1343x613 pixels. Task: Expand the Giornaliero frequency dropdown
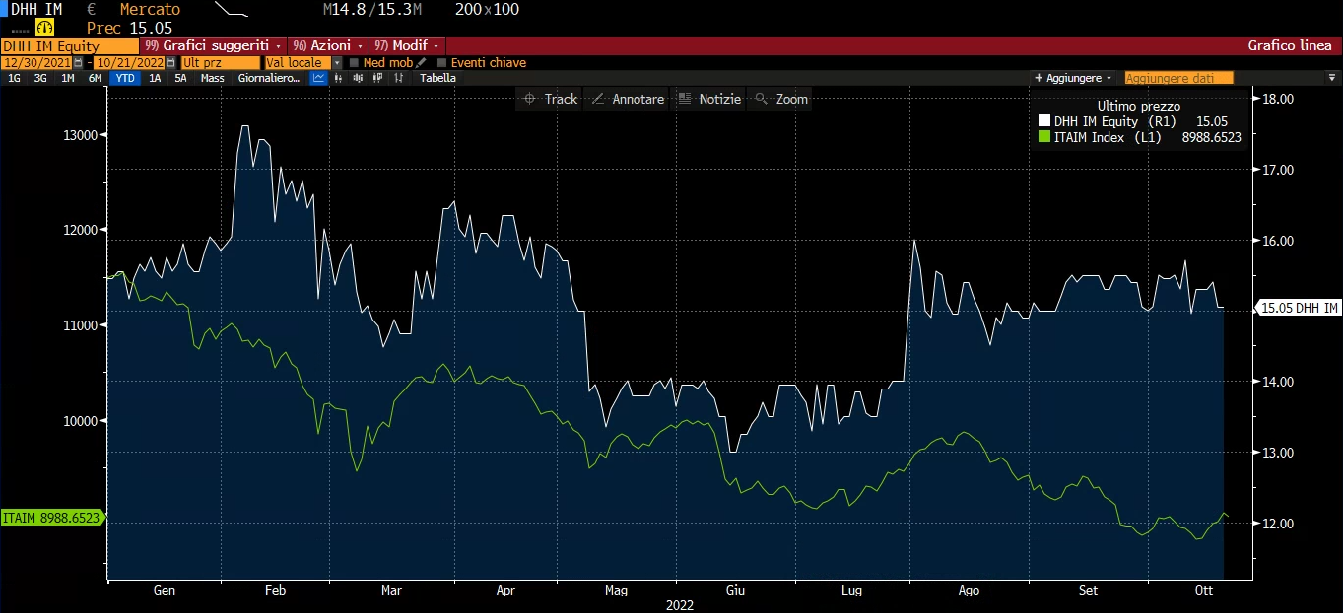(269, 78)
